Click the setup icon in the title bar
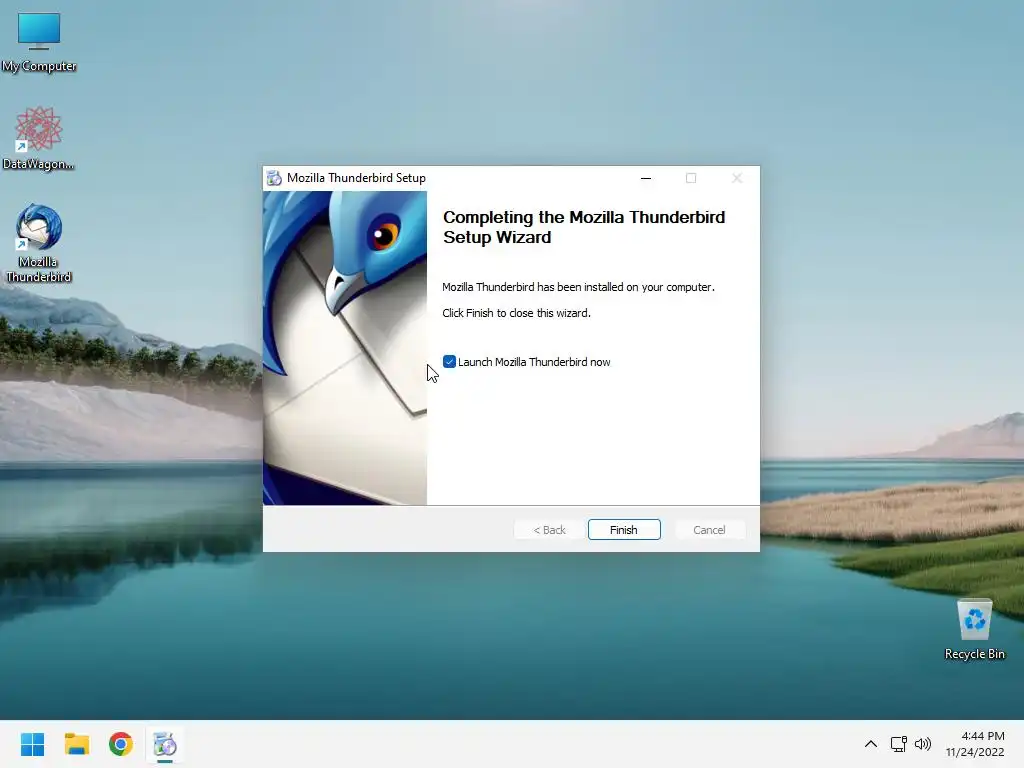 click(x=274, y=178)
